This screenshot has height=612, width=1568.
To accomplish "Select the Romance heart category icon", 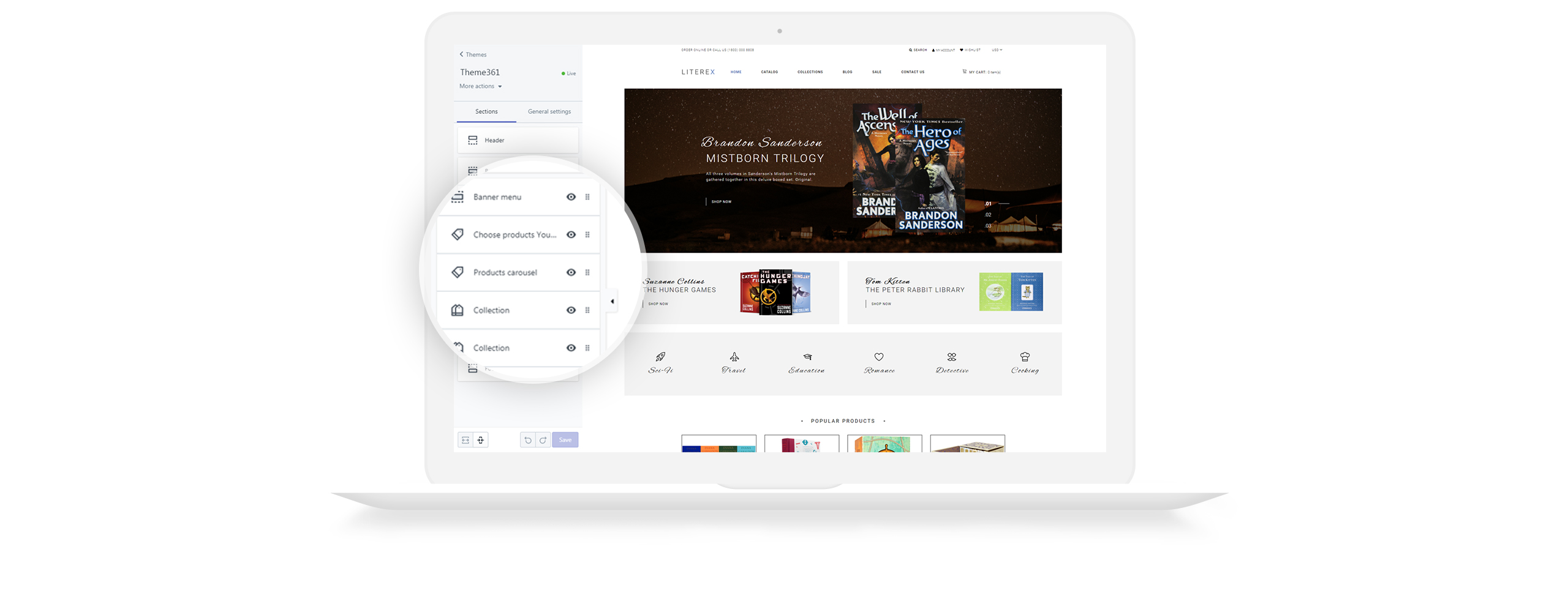I will (x=879, y=357).
